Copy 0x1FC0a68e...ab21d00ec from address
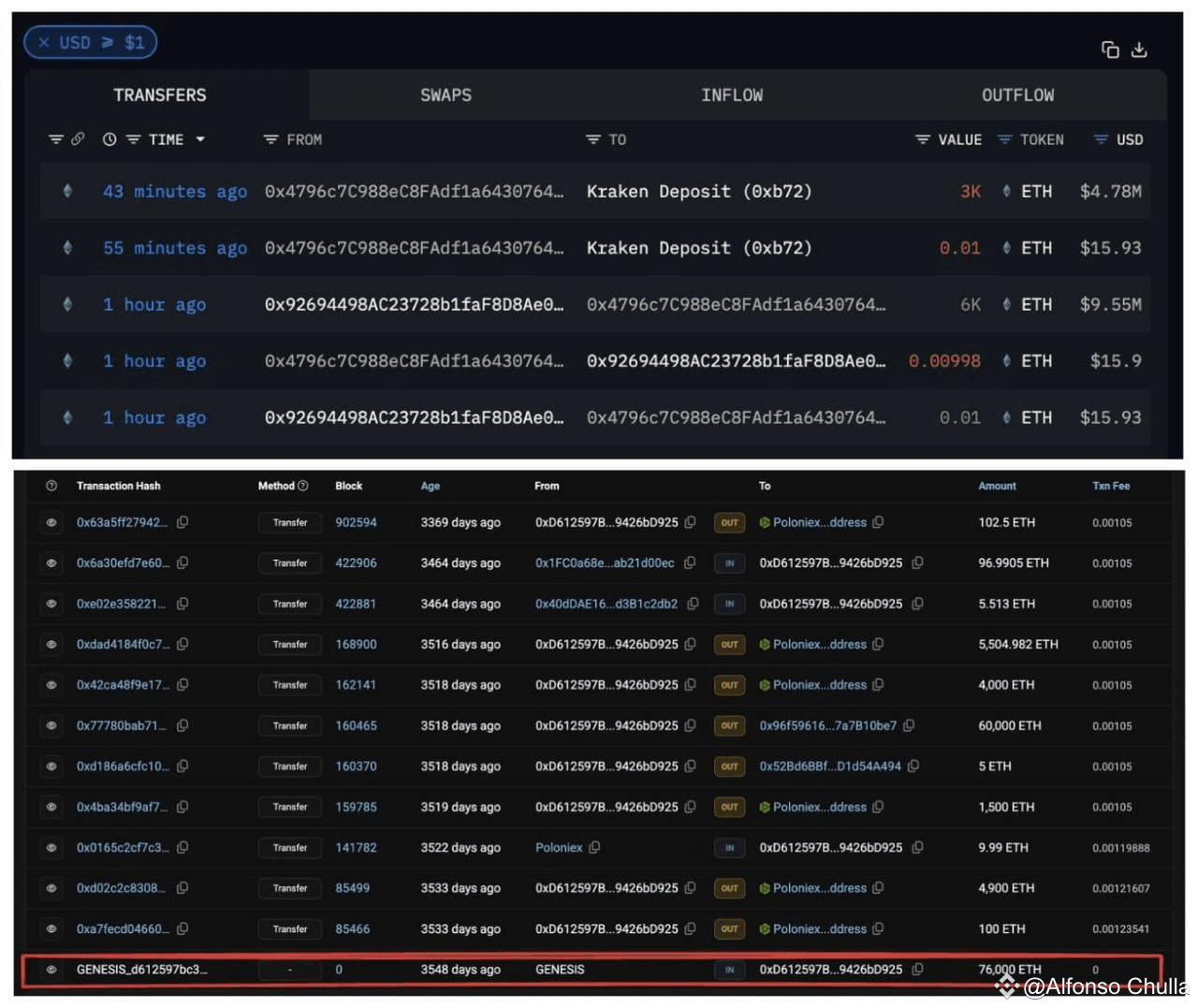Image resolution: width=1198 pixels, height=1008 pixels. [x=690, y=562]
